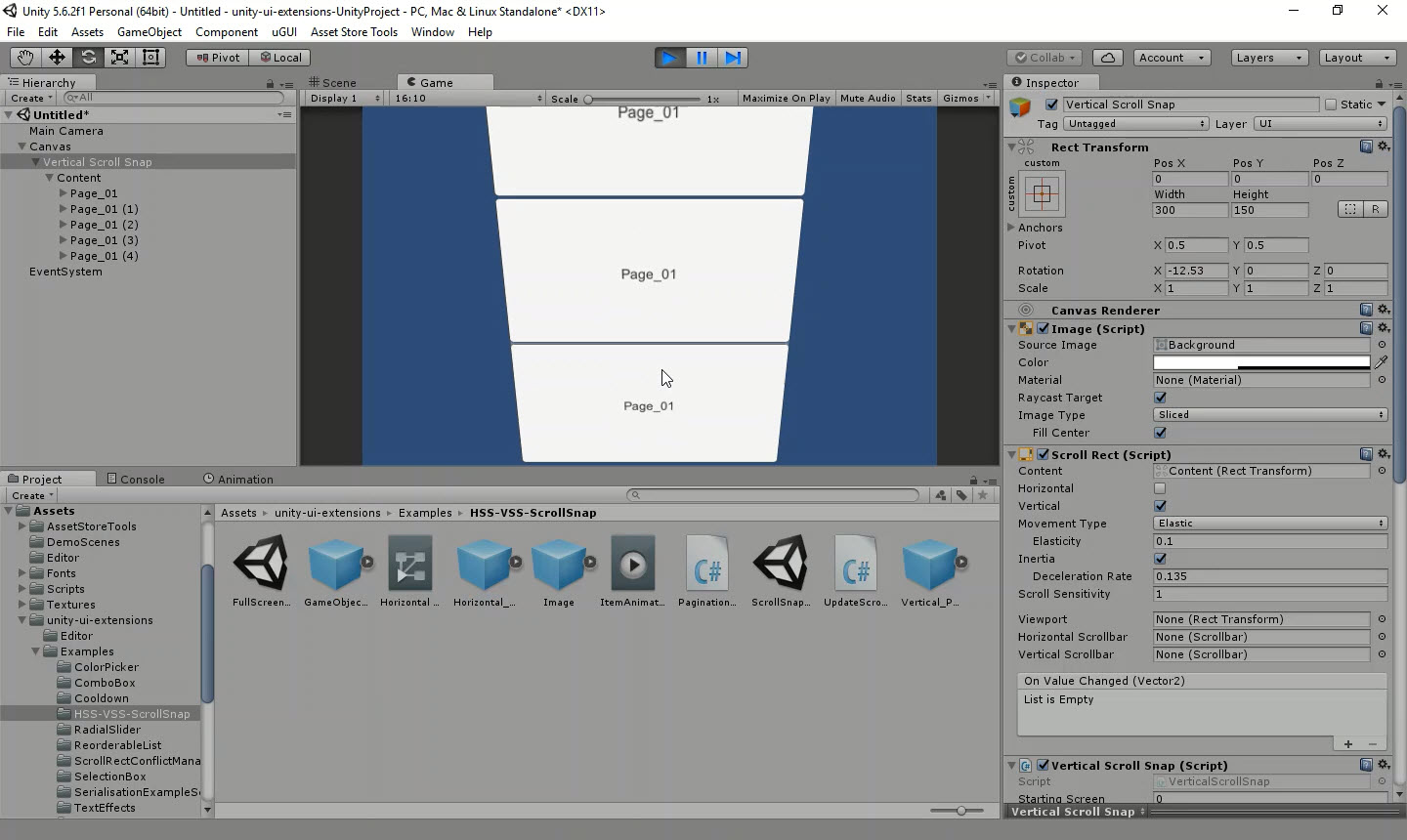Open the 16:10 aspect dropdown
This screenshot has height=840, width=1407.
pos(468,98)
